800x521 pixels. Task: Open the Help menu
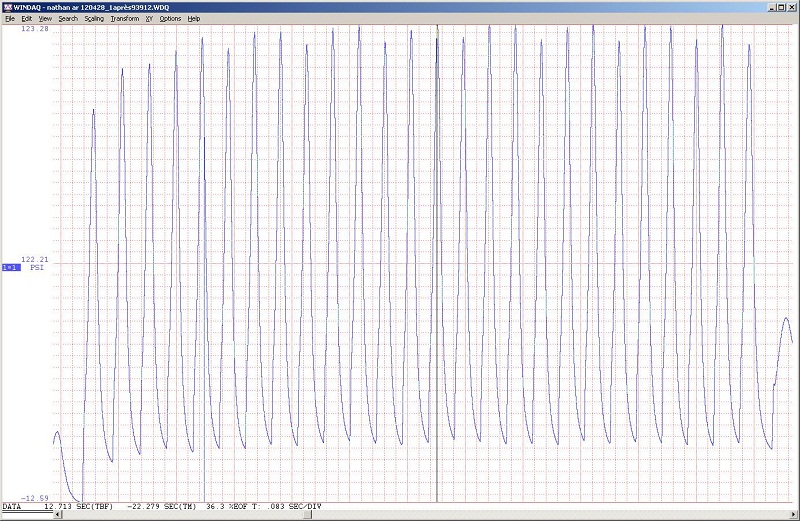tap(194, 18)
